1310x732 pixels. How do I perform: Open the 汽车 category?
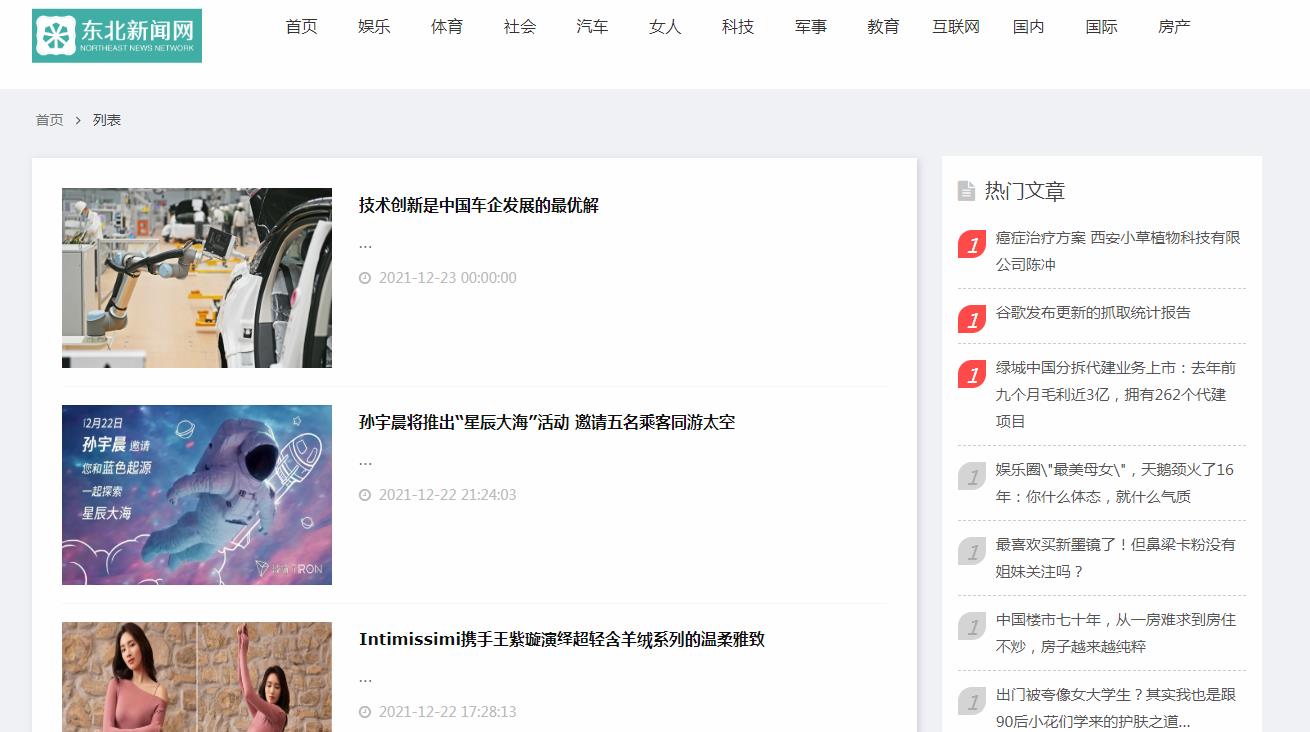[592, 27]
